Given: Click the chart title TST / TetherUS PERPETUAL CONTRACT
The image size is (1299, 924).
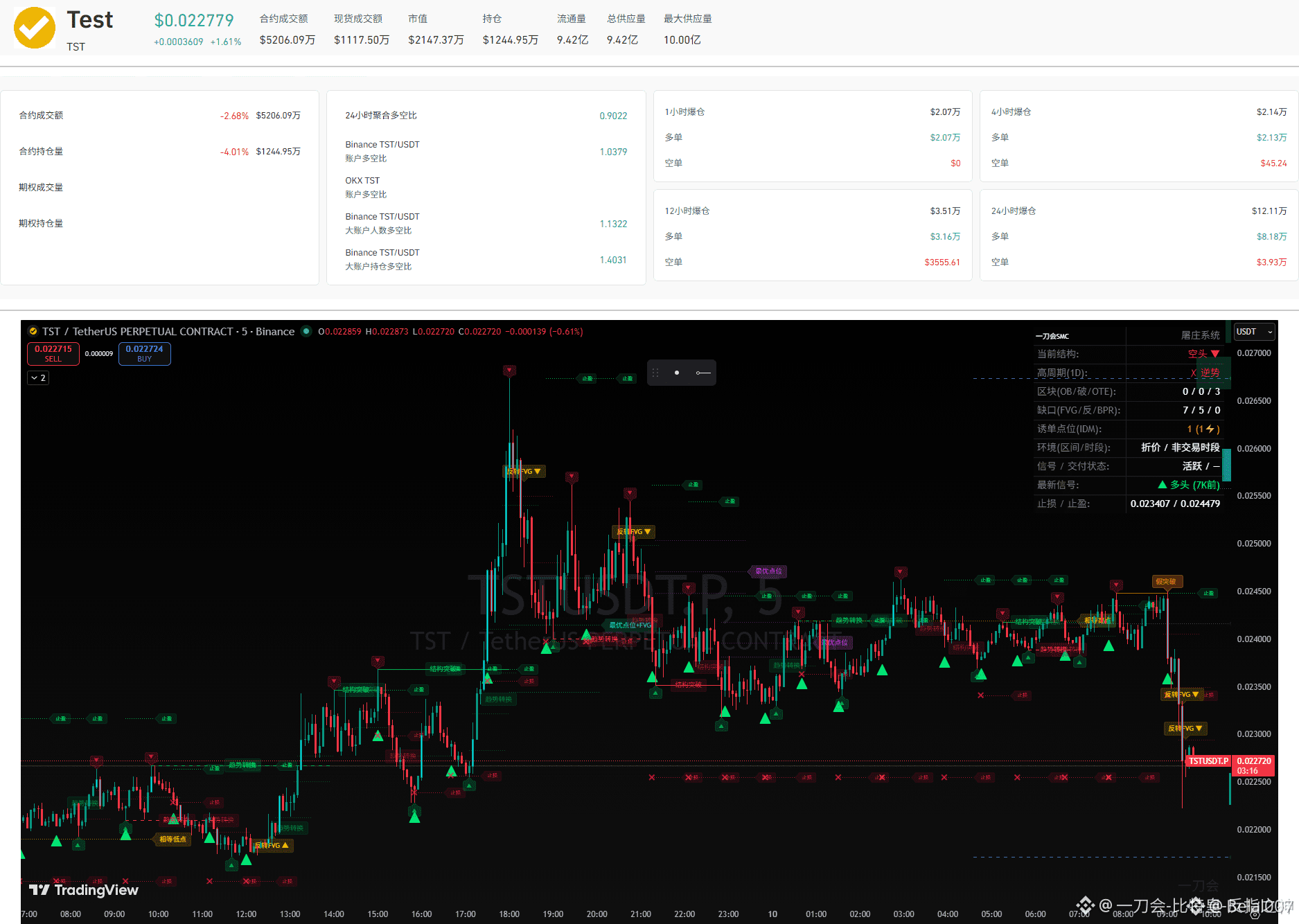Looking at the screenshot, I should point(137,332).
